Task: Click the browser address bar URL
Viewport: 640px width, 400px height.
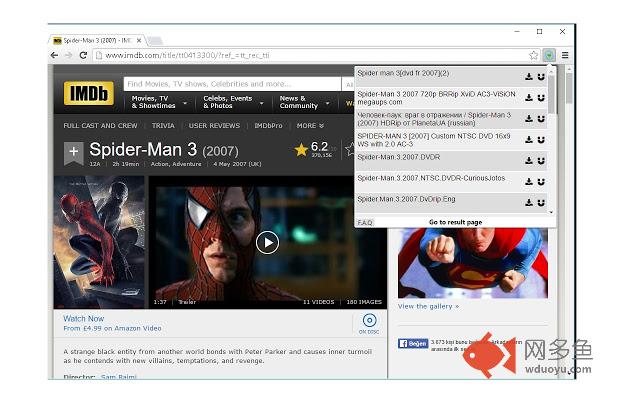Action: [187, 55]
